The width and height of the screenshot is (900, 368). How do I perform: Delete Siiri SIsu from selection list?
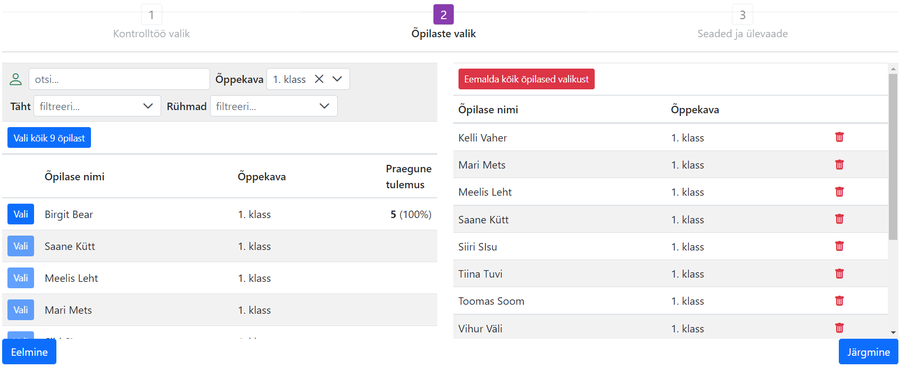[x=839, y=246]
